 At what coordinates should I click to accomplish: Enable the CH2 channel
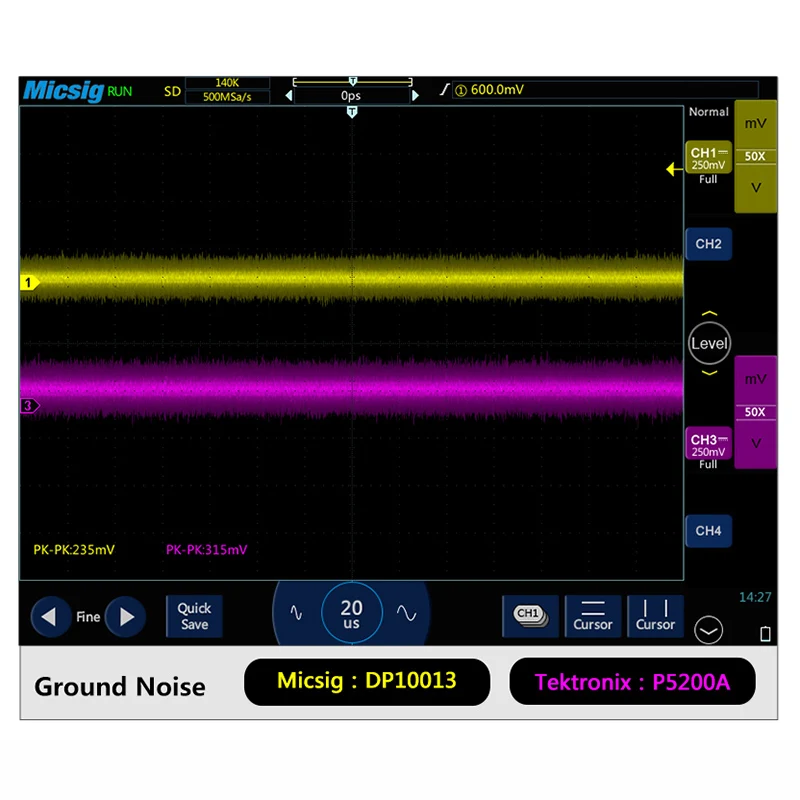coord(708,244)
